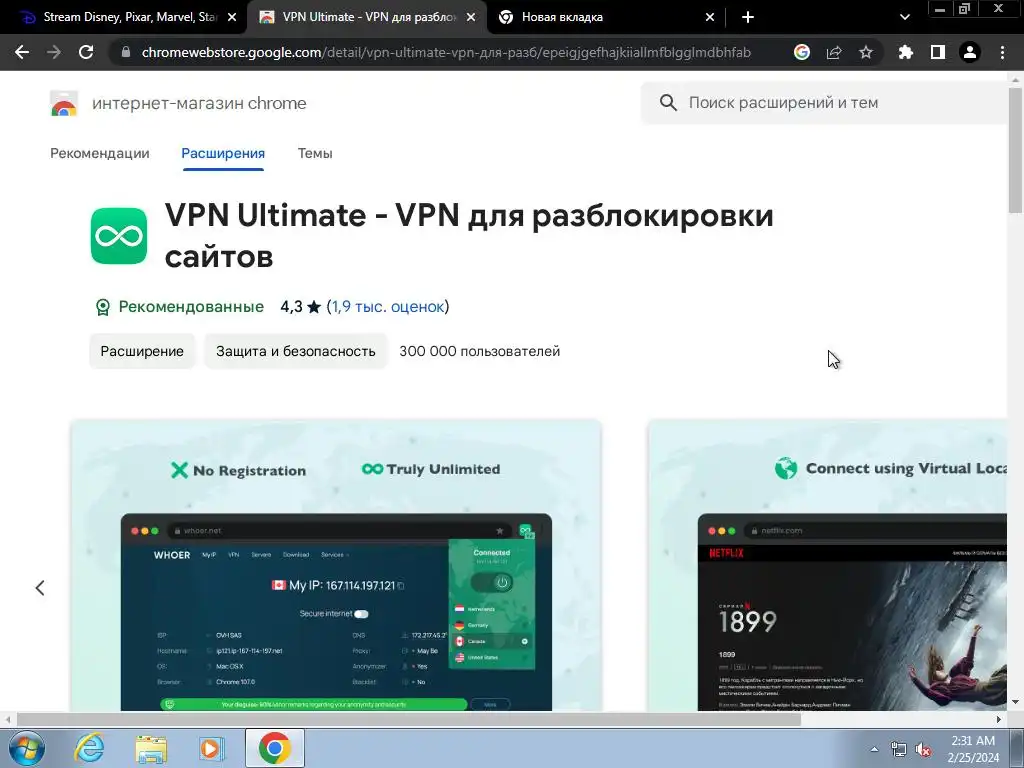Click the padlock site info icon
The width and height of the screenshot is (1024, 768).
click(x=126, y=52)
